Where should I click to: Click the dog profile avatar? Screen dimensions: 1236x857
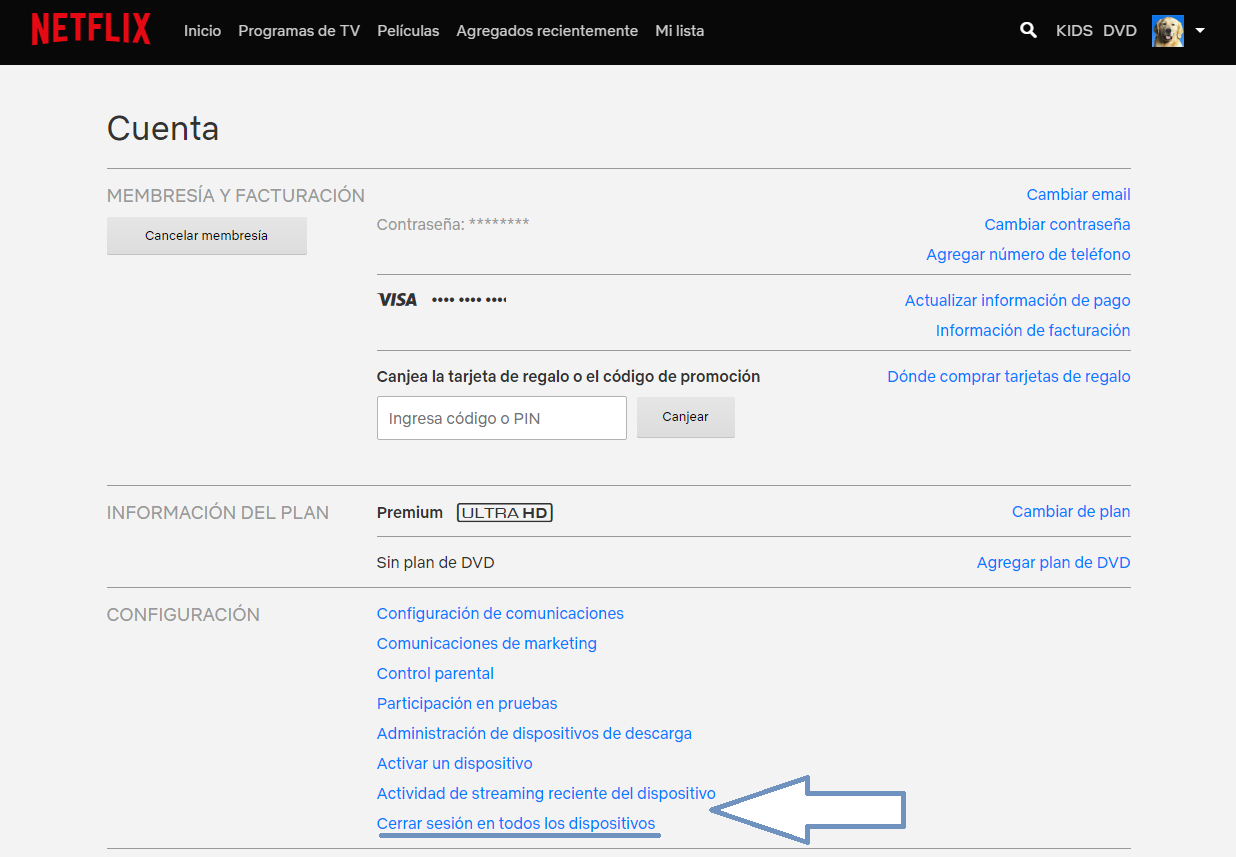pyautogui.click(x=1168, y=31)
